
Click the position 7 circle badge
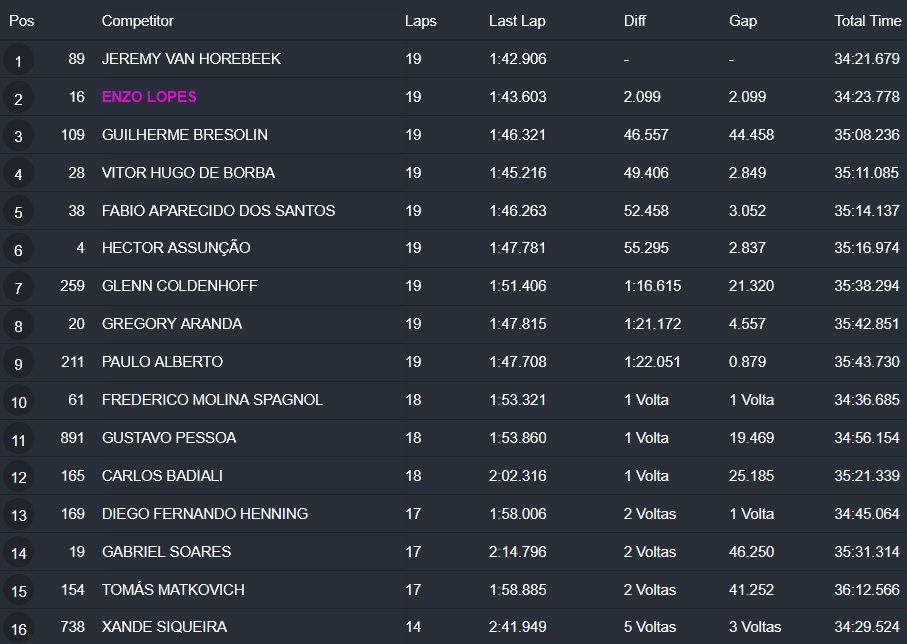(x=18, y=288)
